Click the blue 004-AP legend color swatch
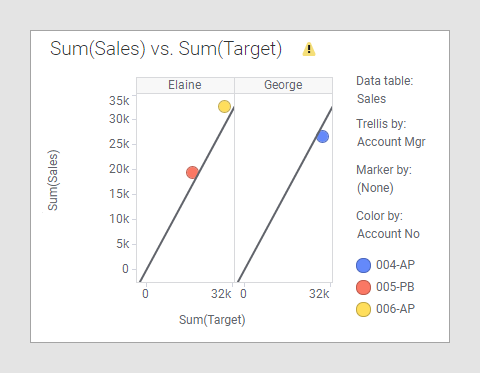480x373 pixels. (x=363, y=265)
